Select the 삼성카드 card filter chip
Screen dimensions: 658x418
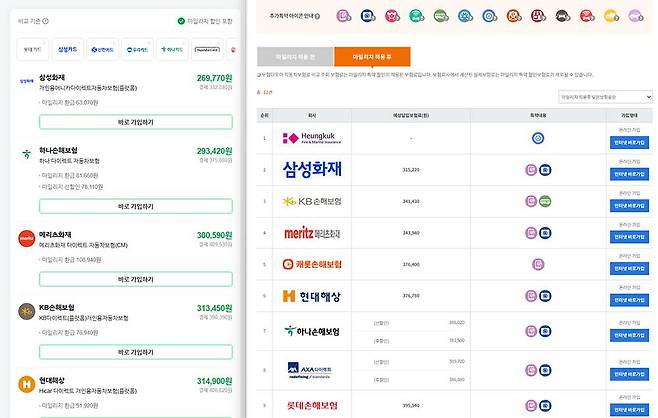click(x=68, y=50)
